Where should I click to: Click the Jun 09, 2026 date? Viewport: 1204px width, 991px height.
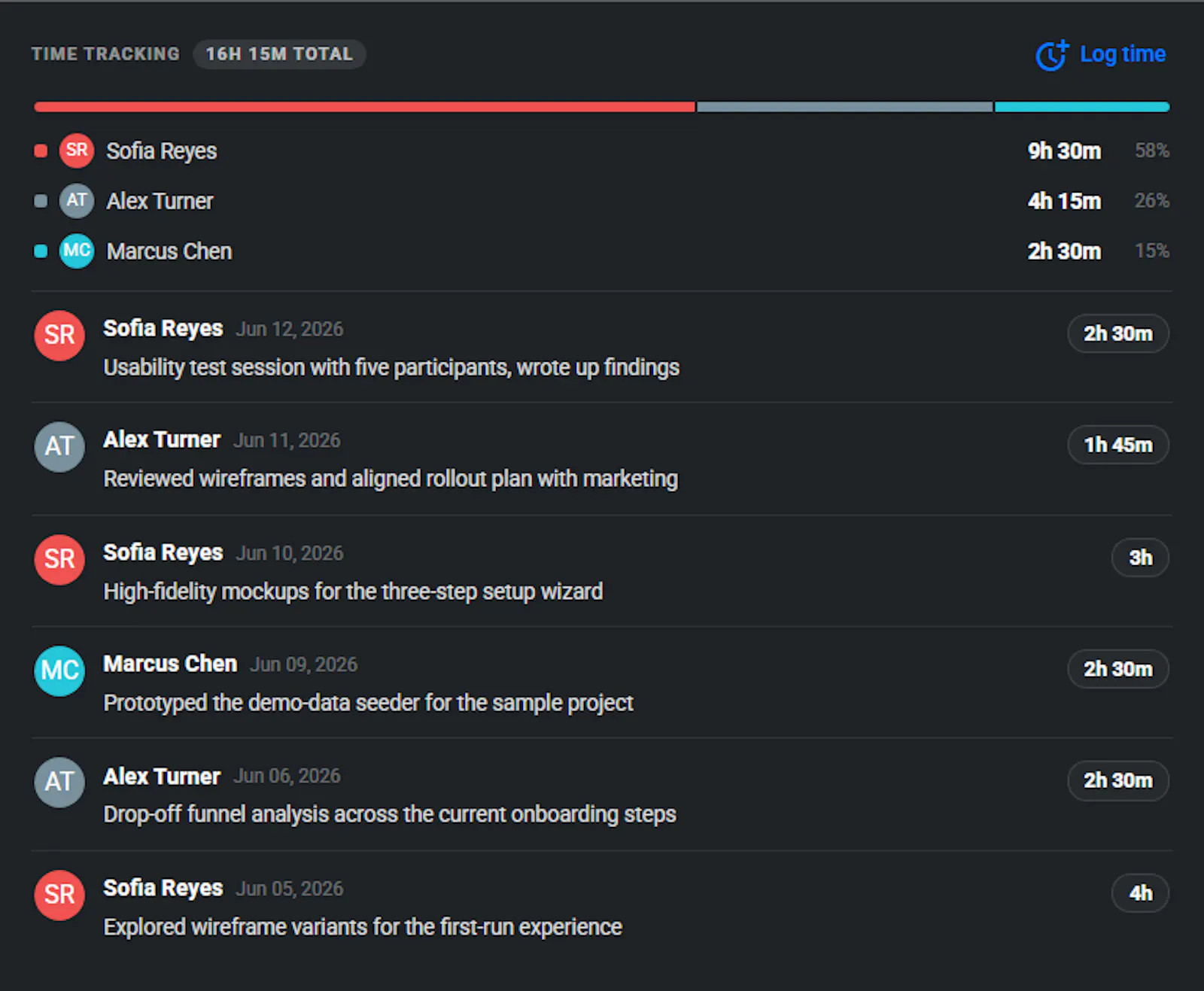pos(304,665)
